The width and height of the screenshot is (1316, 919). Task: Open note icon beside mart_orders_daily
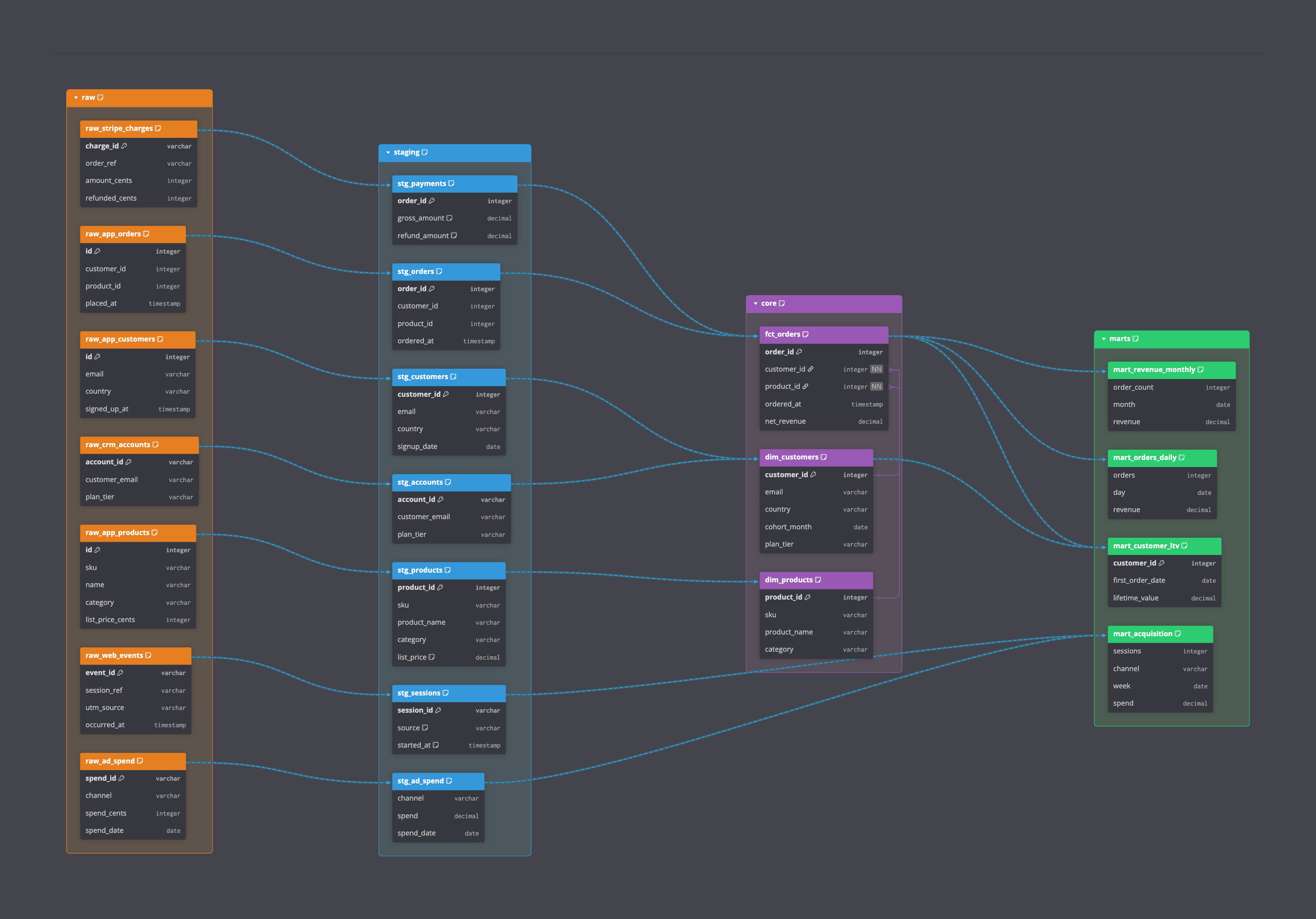1181,457
